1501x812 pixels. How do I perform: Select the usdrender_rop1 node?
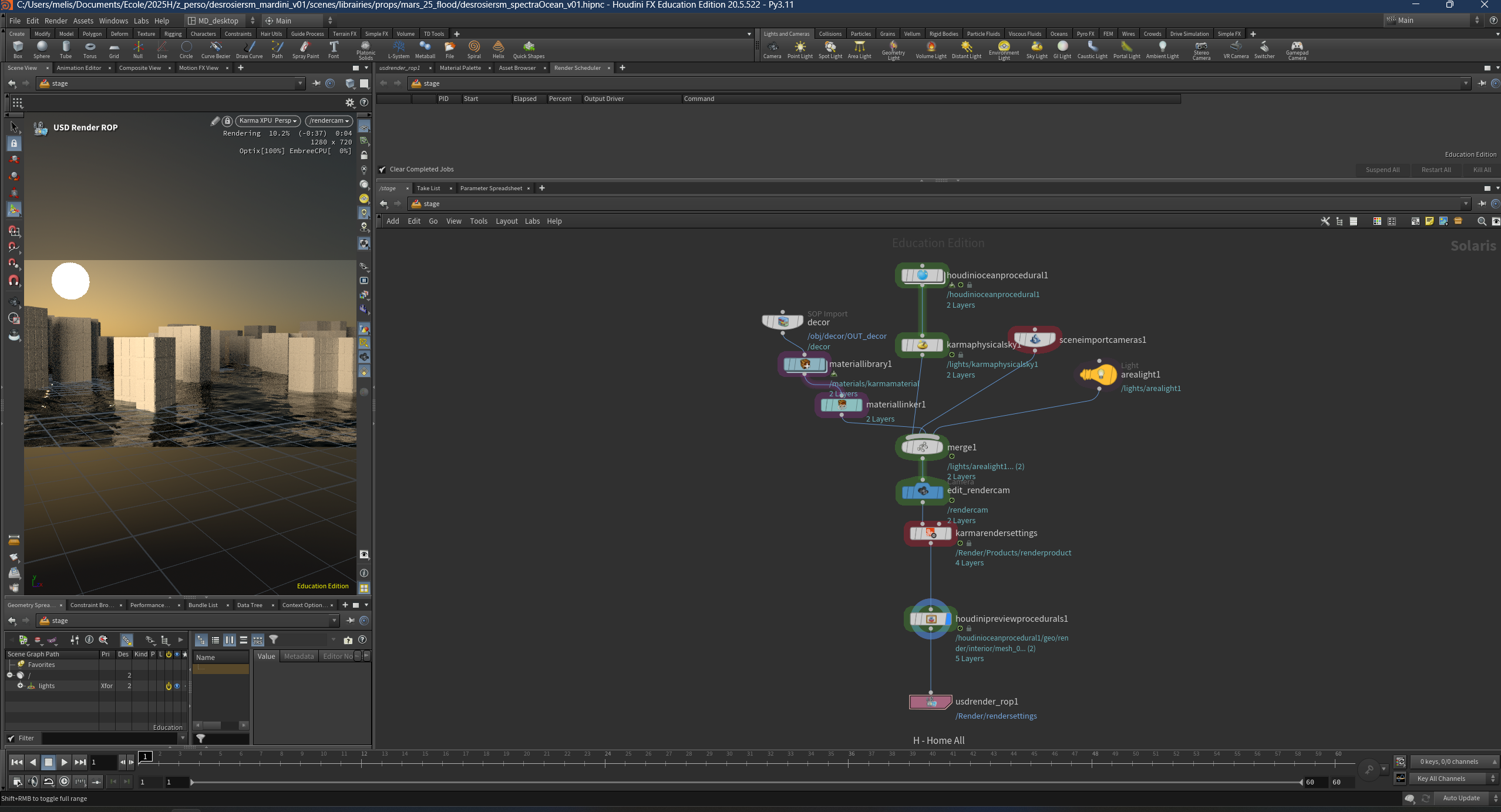(930, 702)
